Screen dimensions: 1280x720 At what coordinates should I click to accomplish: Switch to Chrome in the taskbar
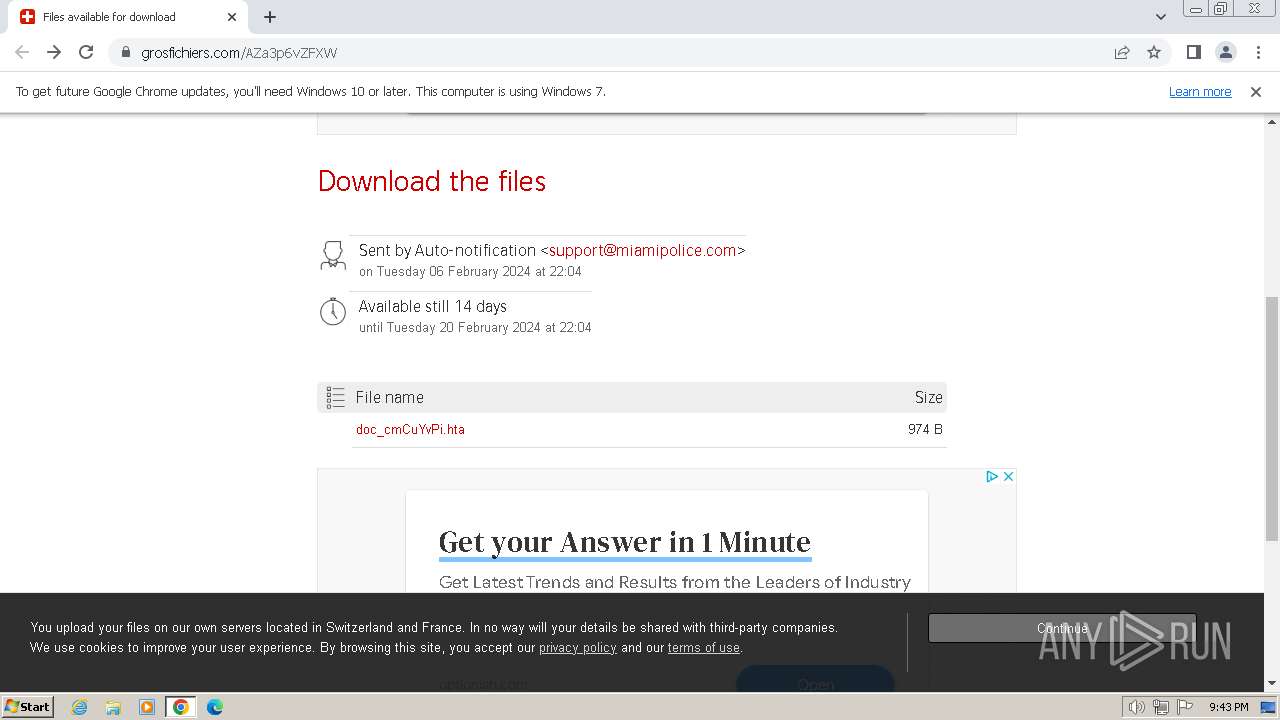pyautogui.click(x=181, y=707)
